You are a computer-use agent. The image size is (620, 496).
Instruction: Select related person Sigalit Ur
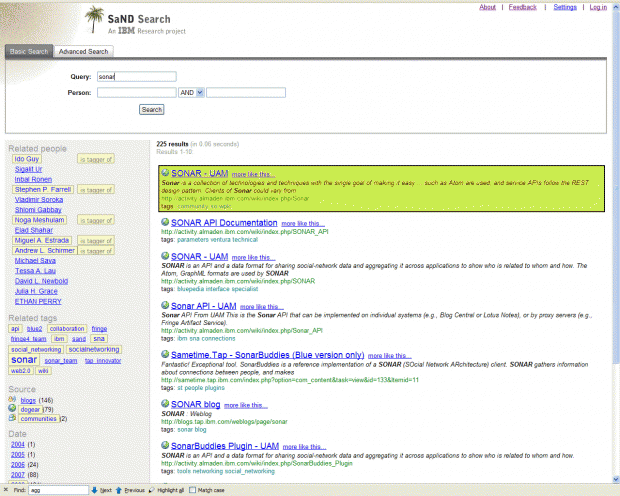click(28, 169)
